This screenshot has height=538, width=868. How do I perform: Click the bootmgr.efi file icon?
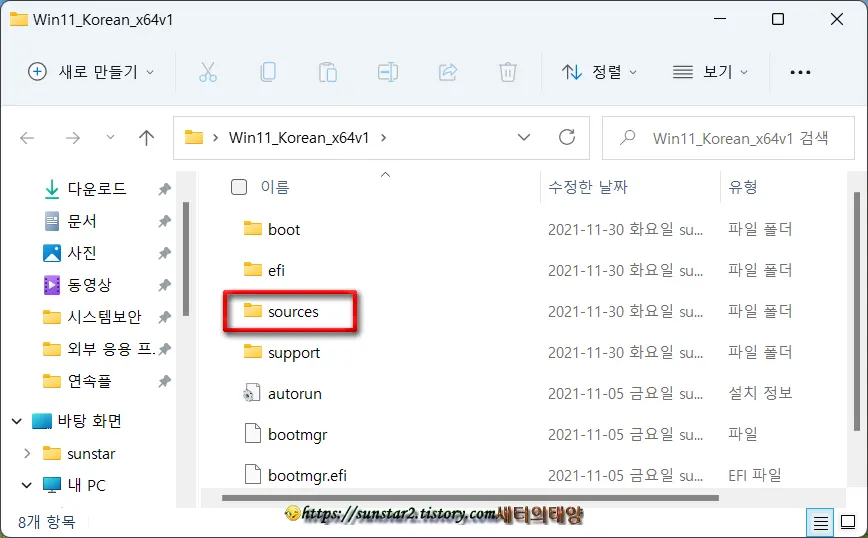pos(253,475)
